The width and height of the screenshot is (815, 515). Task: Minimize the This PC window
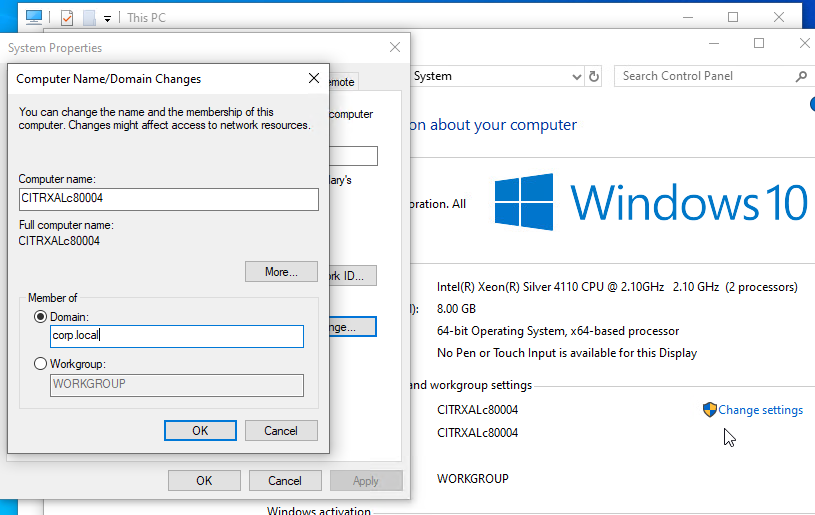[688, 17]
